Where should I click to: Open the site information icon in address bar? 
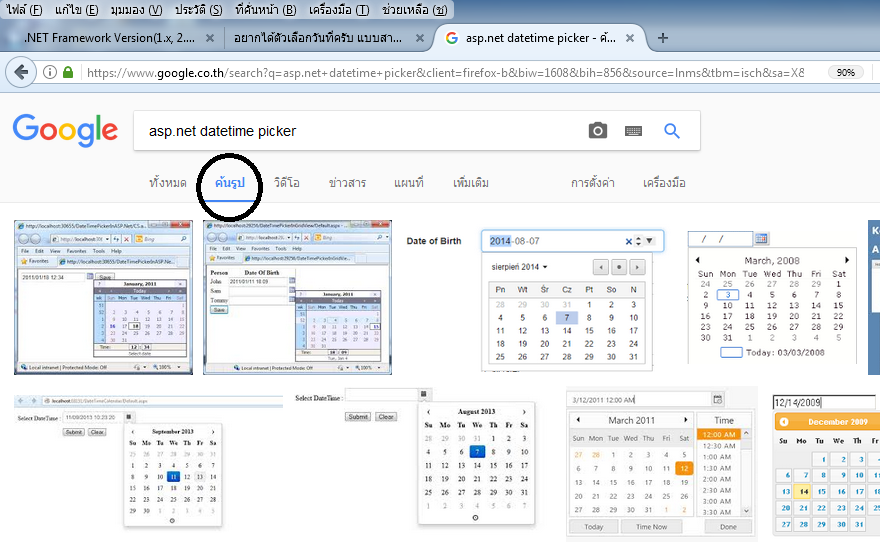pyautogui.click(x=50, y=72)
